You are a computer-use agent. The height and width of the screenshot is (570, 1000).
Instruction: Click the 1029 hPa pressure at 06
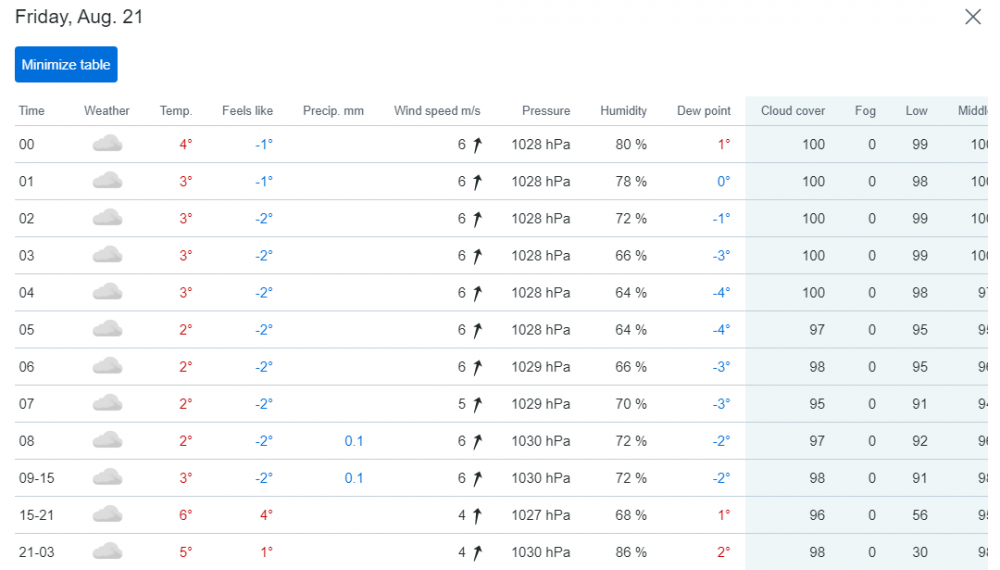(x=540, y=367)
